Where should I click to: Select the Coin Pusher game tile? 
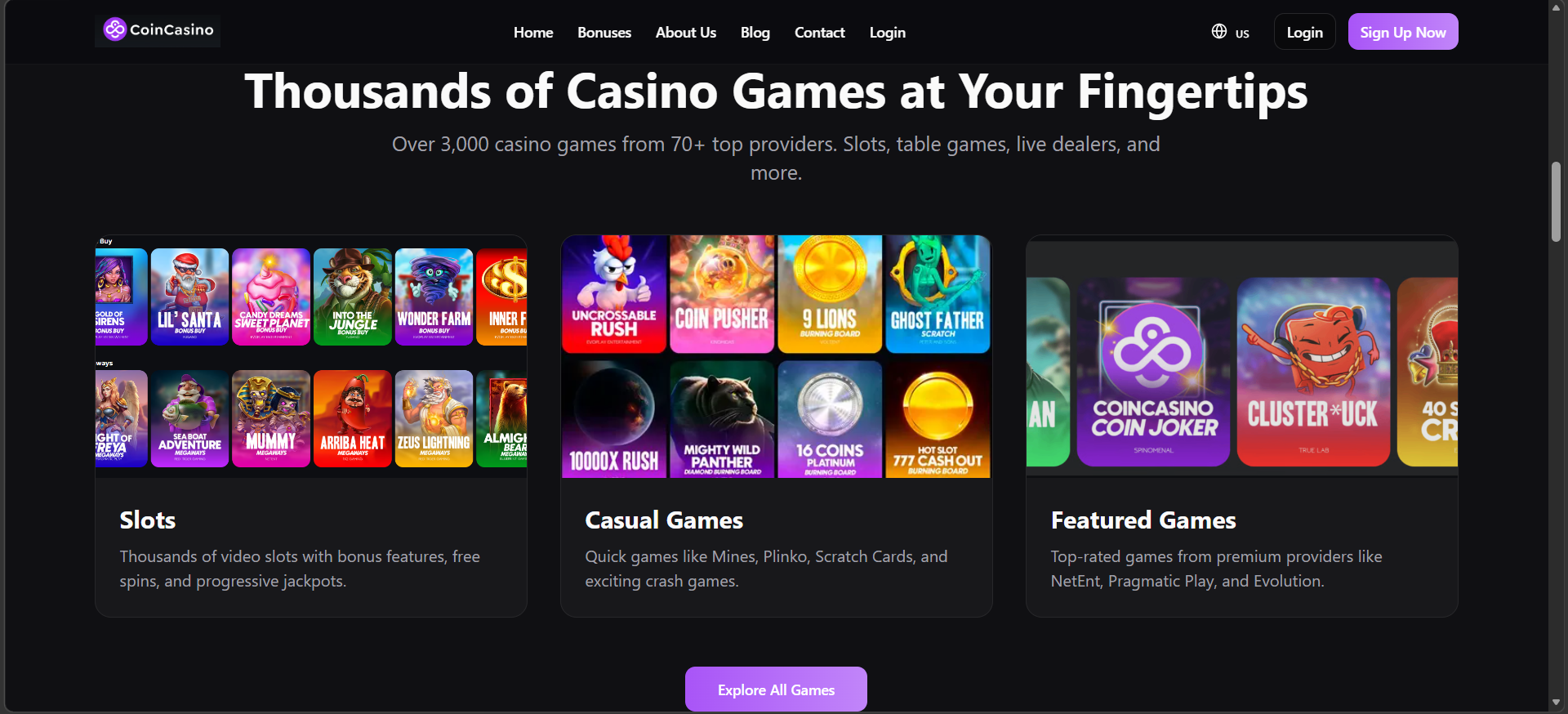click(721, 294)
